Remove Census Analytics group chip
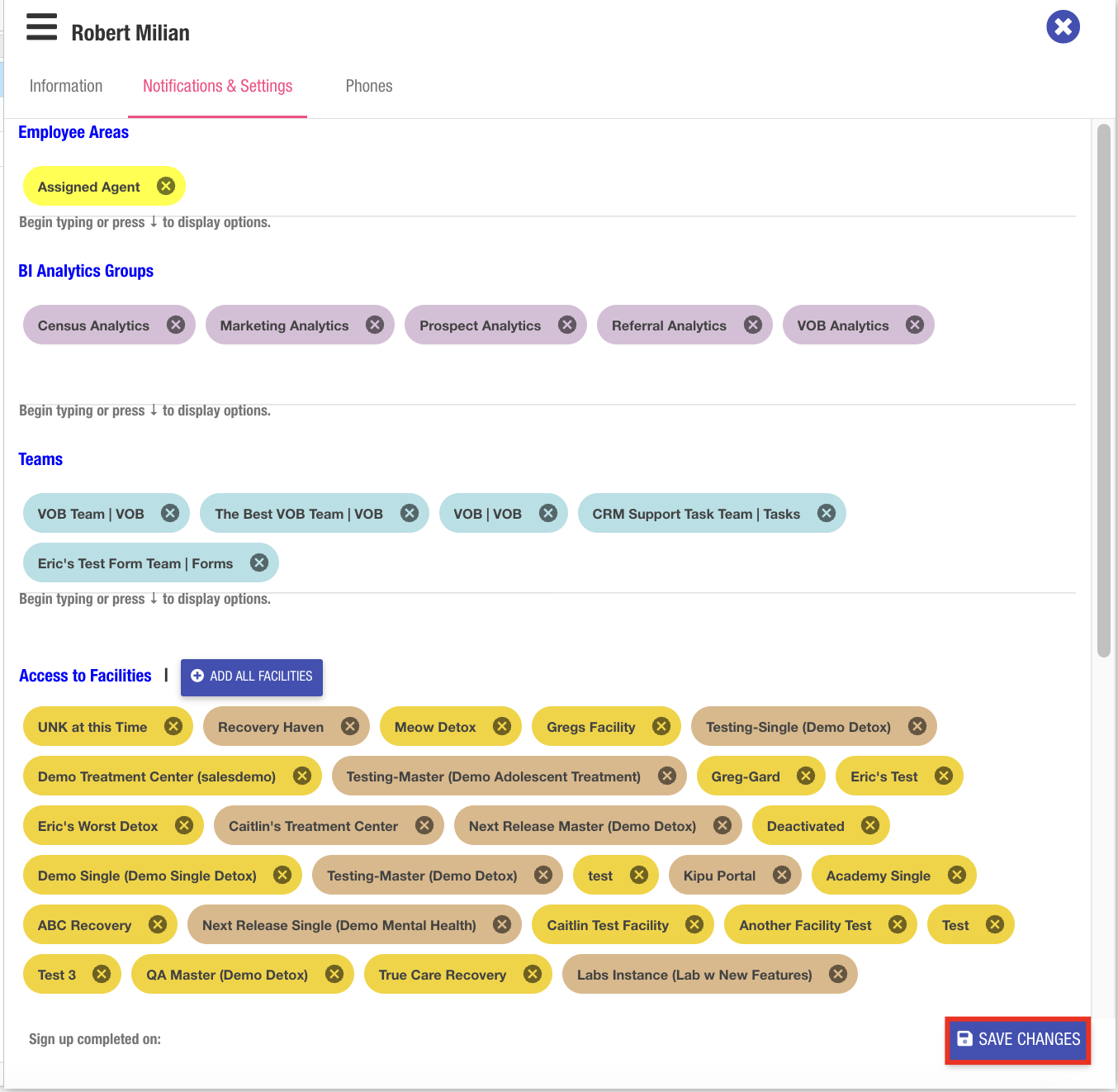The image size is (1118, 1092). tap(175, 325)
